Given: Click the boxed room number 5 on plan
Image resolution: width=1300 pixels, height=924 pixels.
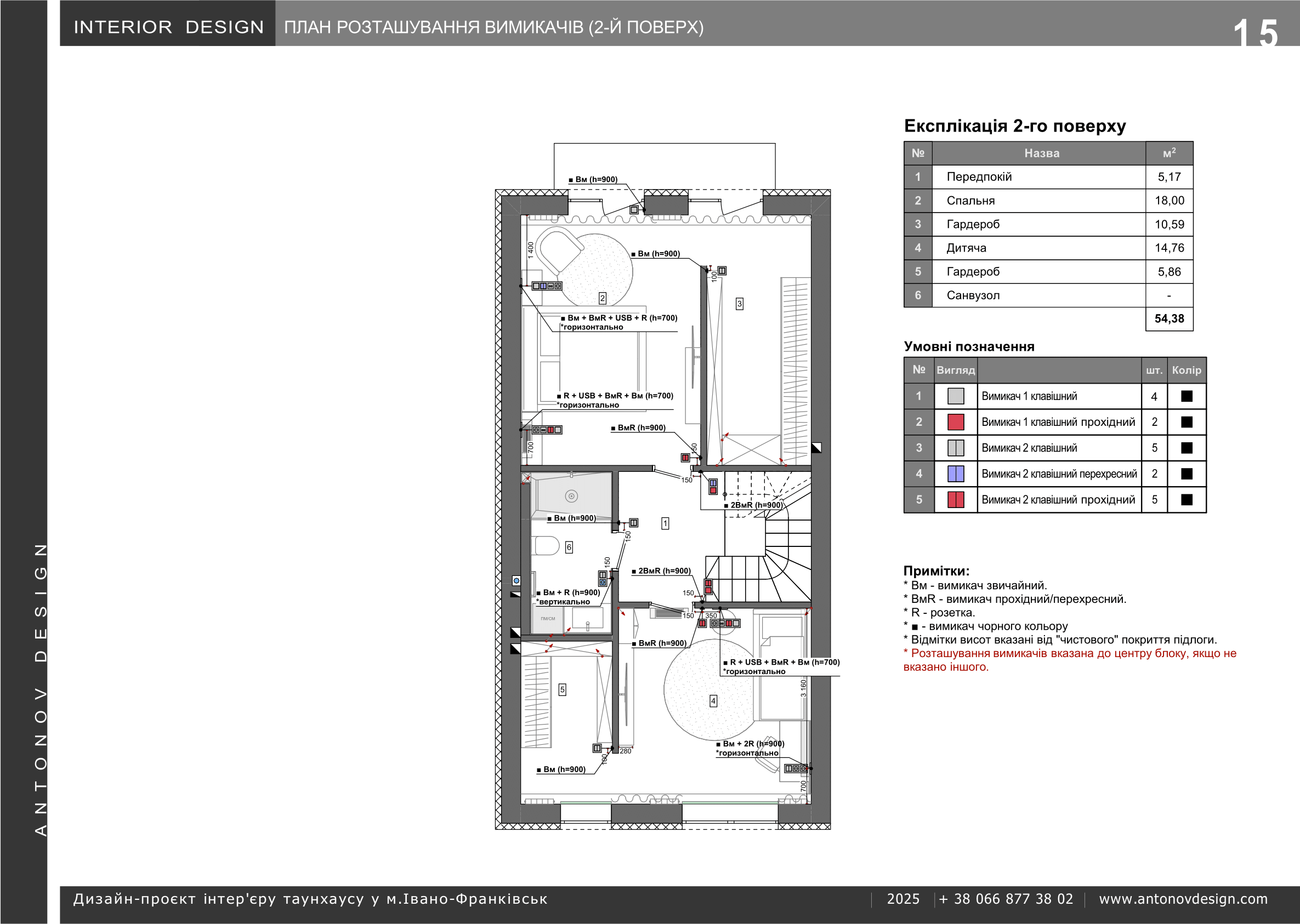Looking at the screenshot, I should (x=563, y=689).
